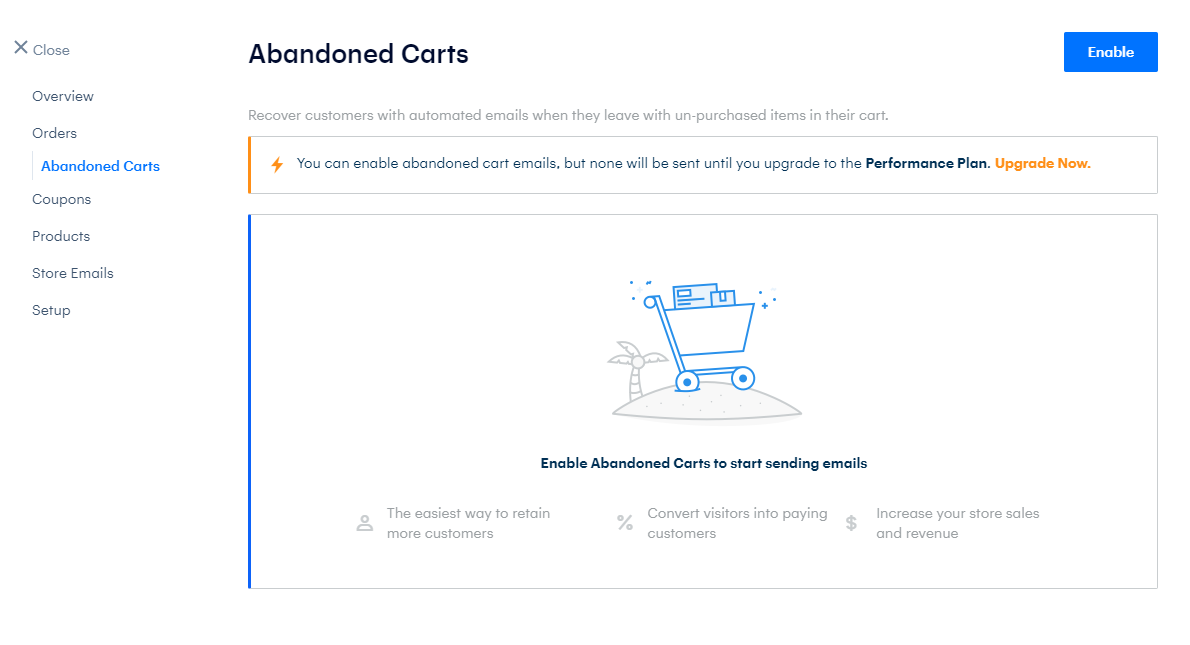
Task: Click the palm tree in illustration
Action: tap(636, 370)
